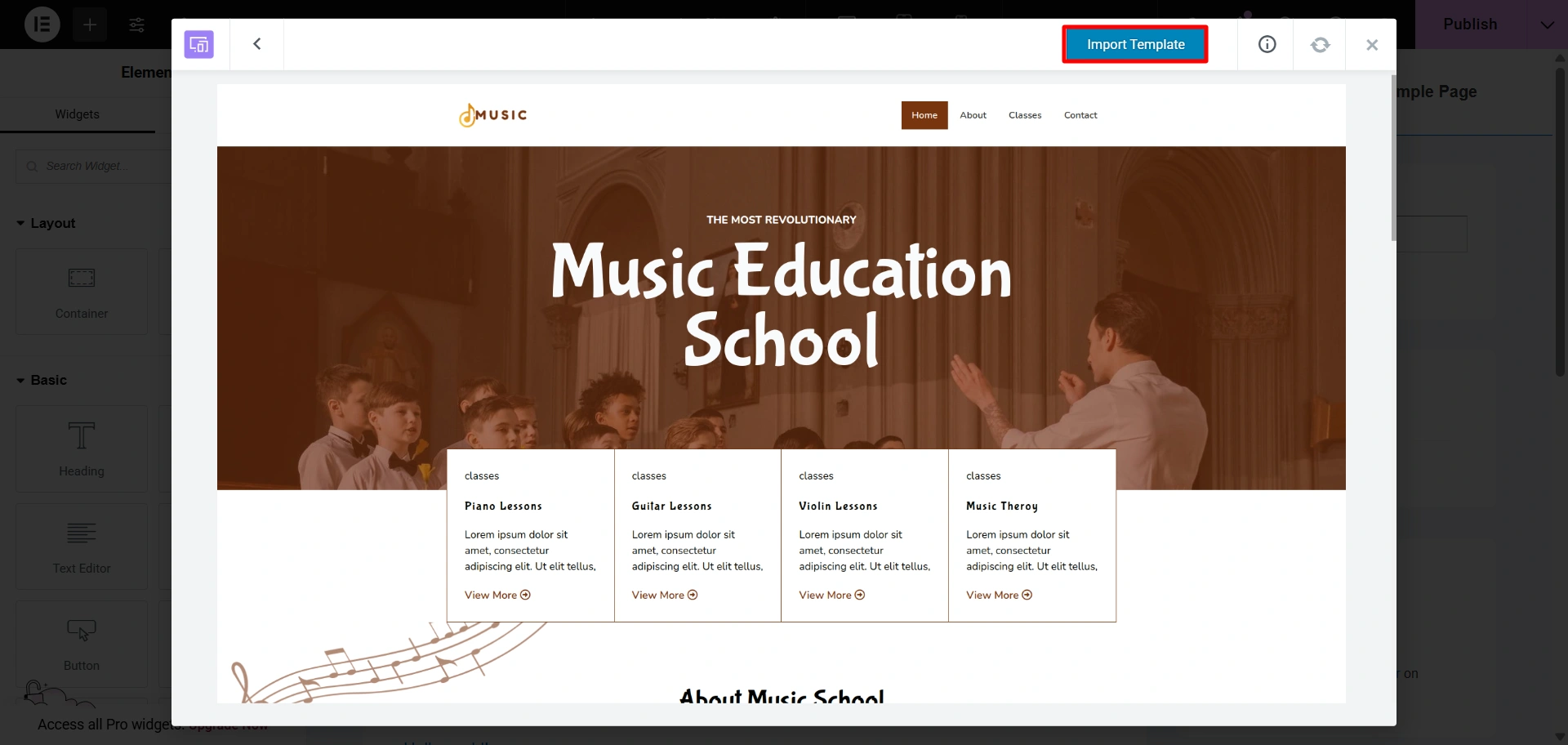Expand the Publish options dropdown arrow
The height and width of the screenshot is (745, 1568).
(1548, 25)
